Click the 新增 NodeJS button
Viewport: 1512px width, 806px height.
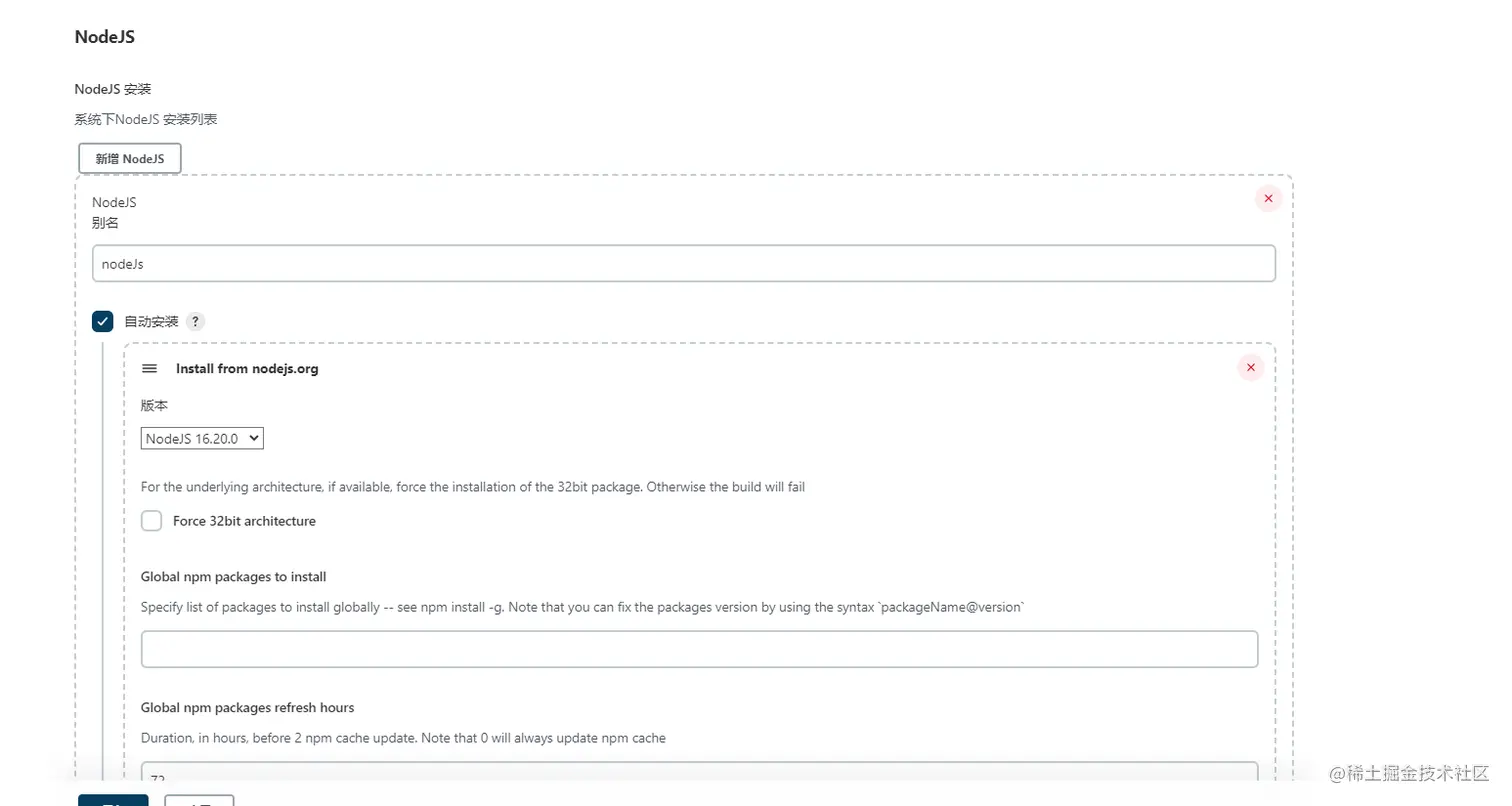[130, 158]
